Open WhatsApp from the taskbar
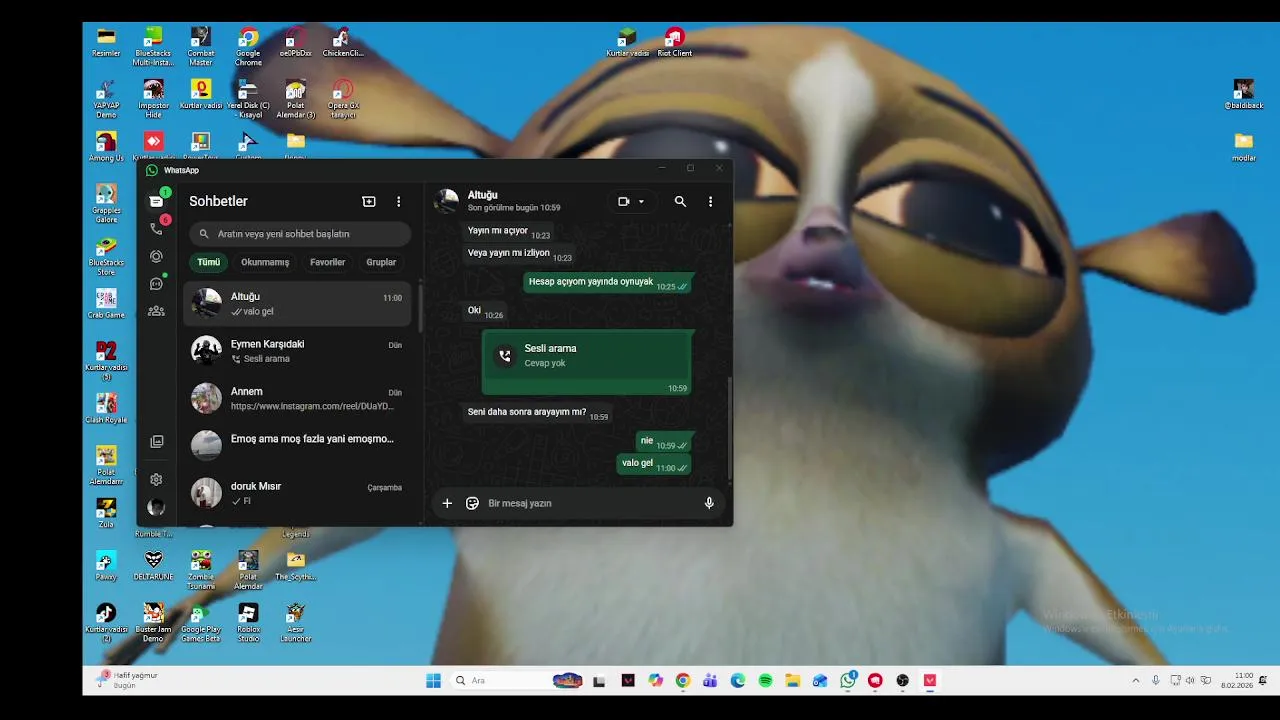The width and height of the screenshot is (1280, 720). pos(848,681)
